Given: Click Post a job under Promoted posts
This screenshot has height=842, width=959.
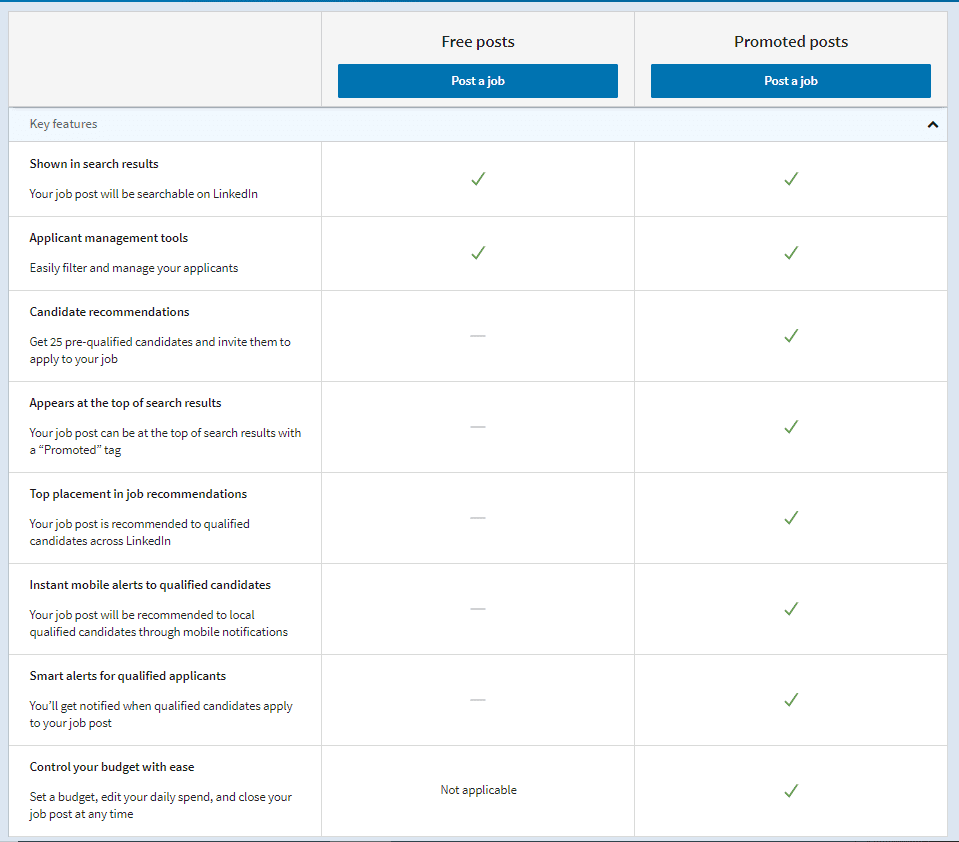Looking at the screenshot, I should point(790,81).
